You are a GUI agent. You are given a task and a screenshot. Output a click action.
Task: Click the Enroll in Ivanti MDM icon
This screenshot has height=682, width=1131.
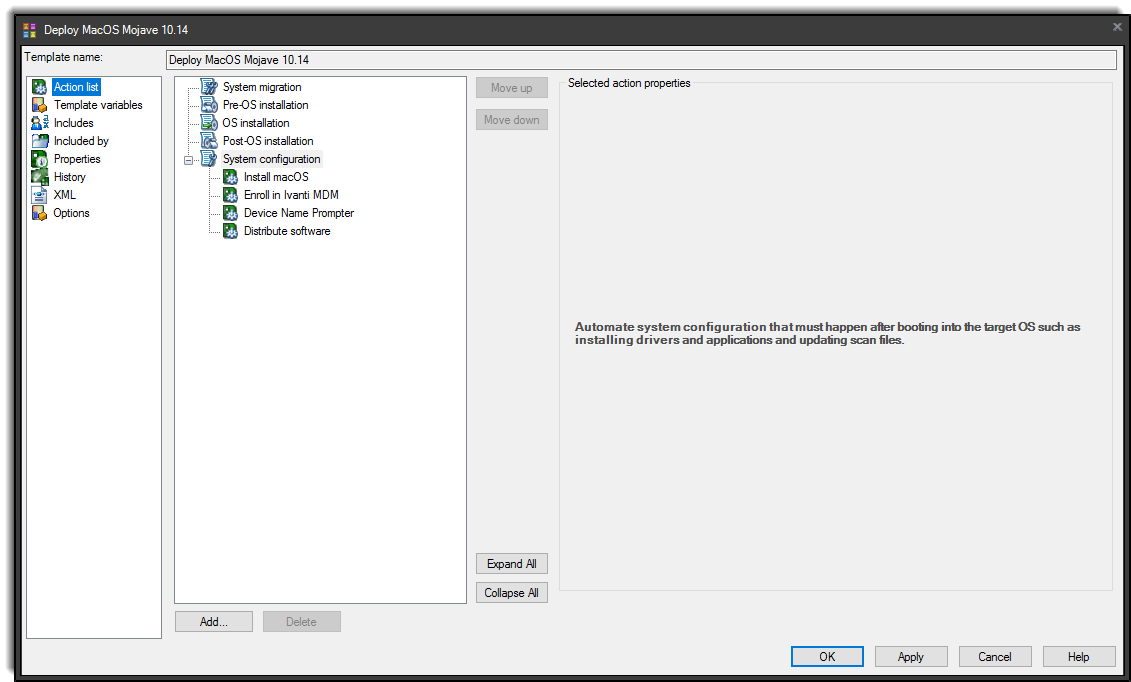[x=230, y=194]
